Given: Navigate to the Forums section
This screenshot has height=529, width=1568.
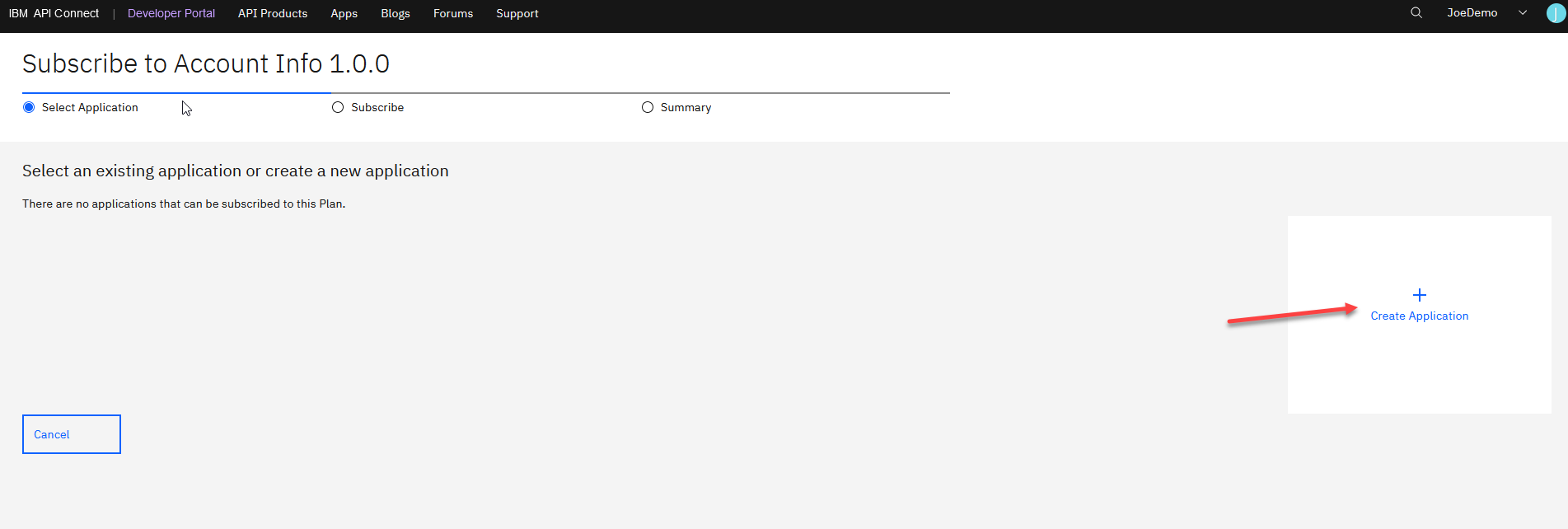Looking at the screenshot, I should pyautogui.click(x=453, y=13).
